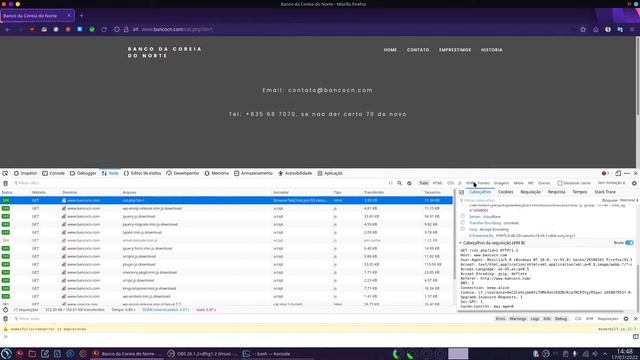This screenshot has width=640, height=360.
Task: Filter requests by Fontes
Action: point(484,183)
